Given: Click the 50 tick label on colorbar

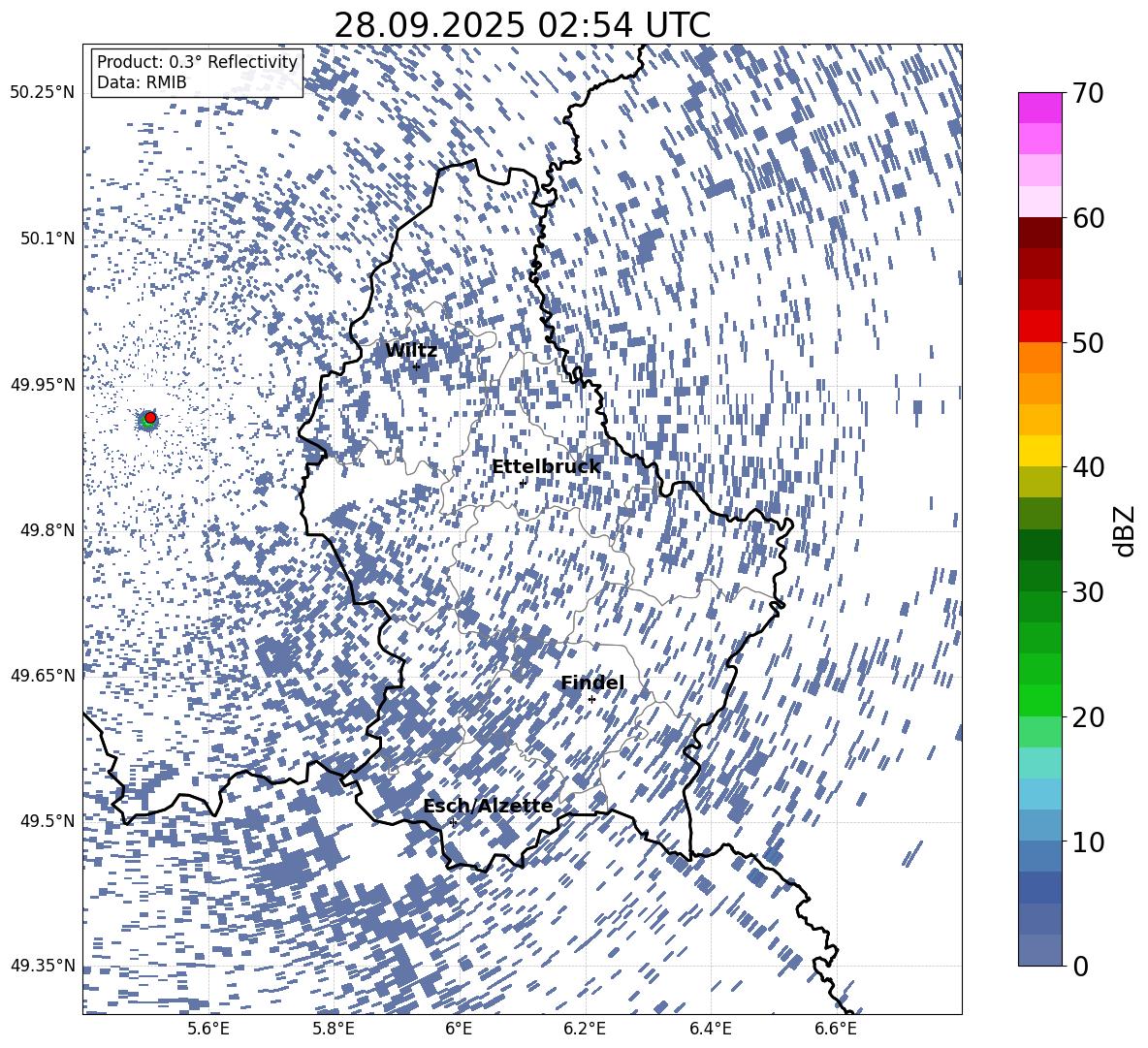Looking at the screenshot, I should pos(1088,342).
